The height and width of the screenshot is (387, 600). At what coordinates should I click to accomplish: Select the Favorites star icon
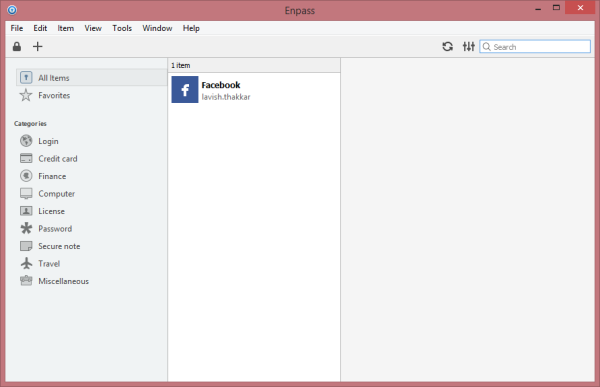26,95
